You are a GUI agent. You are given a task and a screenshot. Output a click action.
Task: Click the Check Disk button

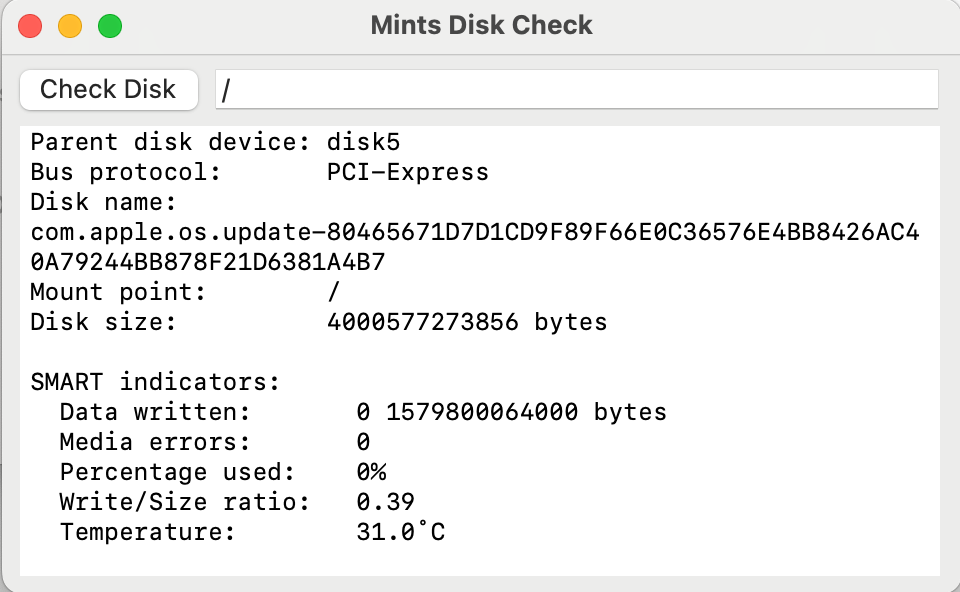108,89
